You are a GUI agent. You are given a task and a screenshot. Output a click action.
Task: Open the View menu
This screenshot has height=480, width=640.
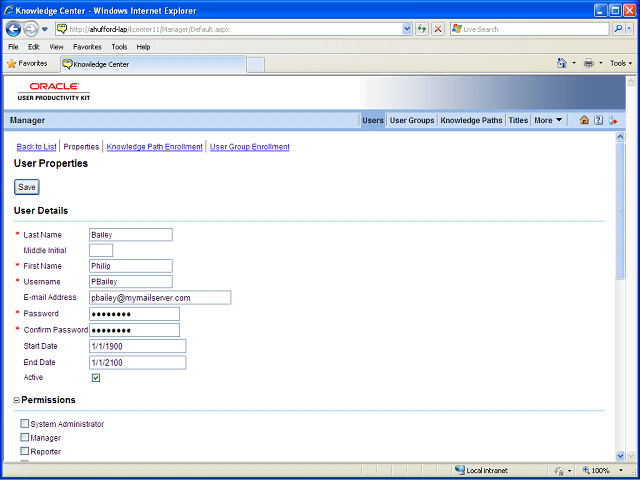tap(56, 47)
